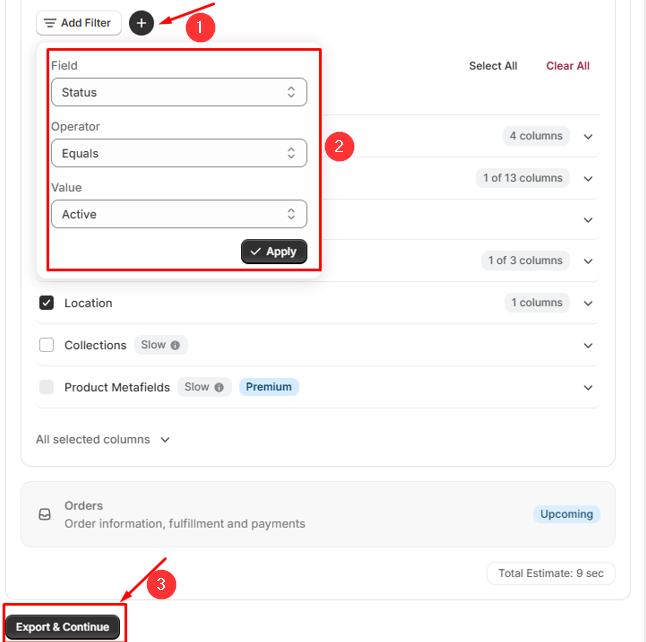646x642 pixels.
Task: Click the Select All link
Action: (493, 66)
